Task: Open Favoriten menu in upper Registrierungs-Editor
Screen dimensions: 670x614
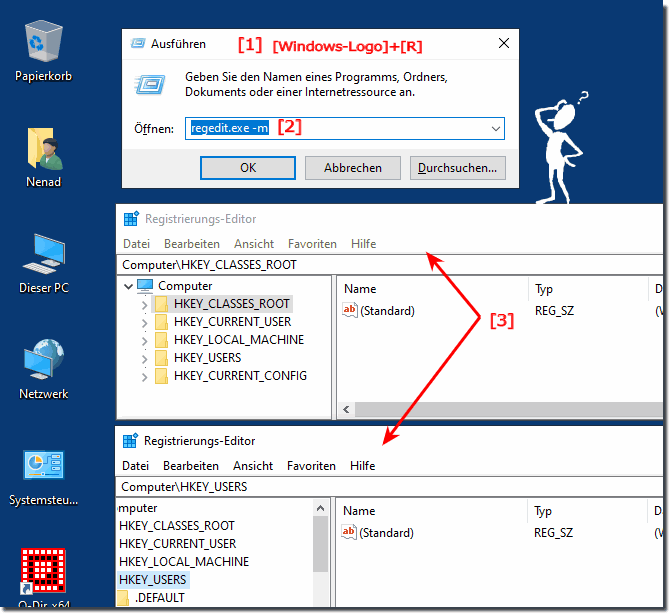Action: 312,244
